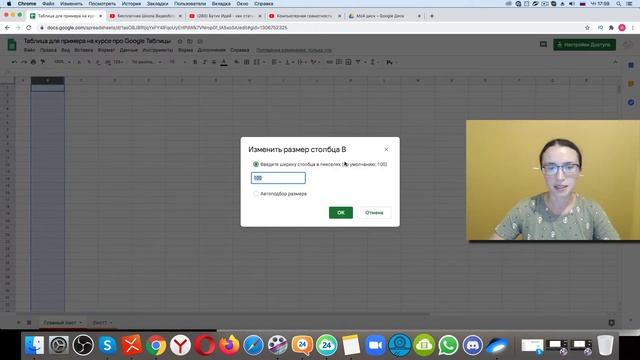Star the spreadsheet next to its title
Screen dimensions: 640x360
tap(180, 41)
